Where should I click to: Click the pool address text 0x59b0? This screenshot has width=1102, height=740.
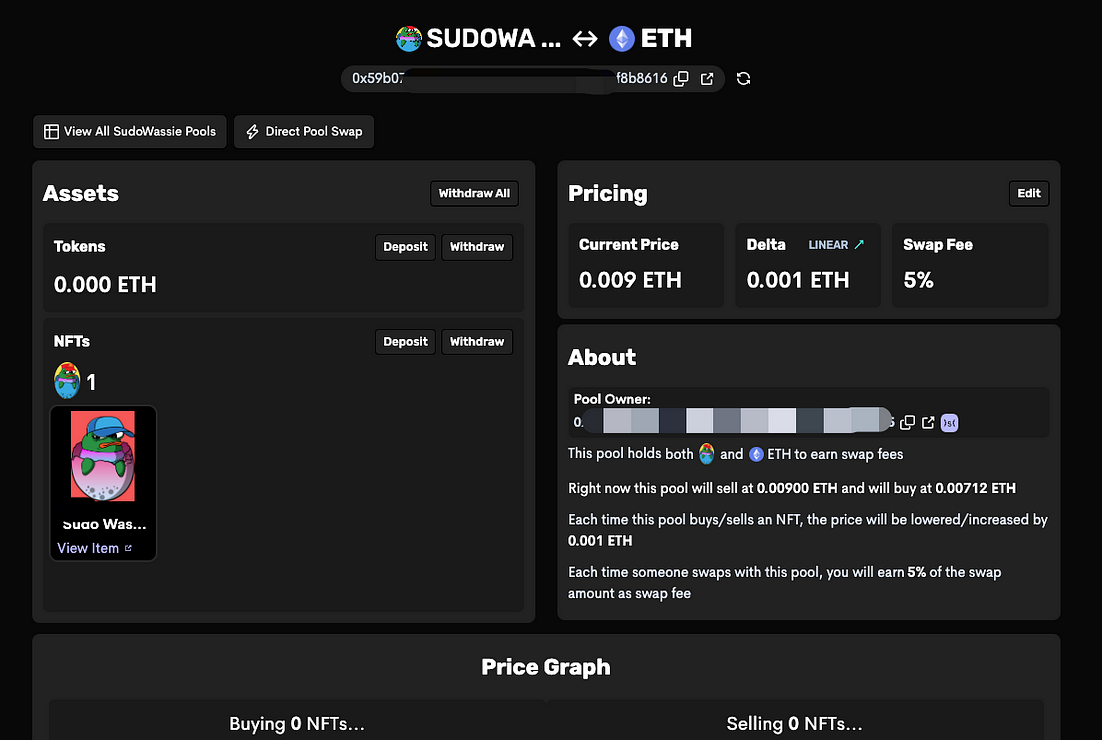[x=377, y=79]
